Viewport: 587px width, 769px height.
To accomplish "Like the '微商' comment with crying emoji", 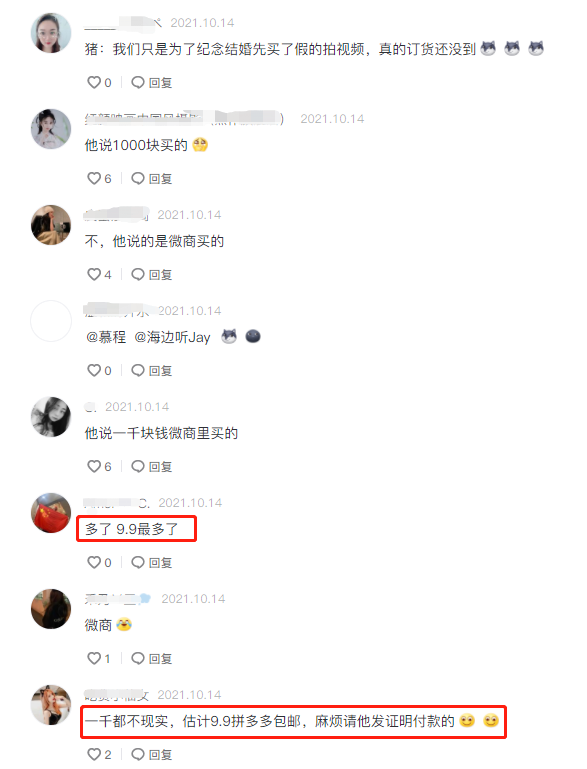I will tap(94, 658).
